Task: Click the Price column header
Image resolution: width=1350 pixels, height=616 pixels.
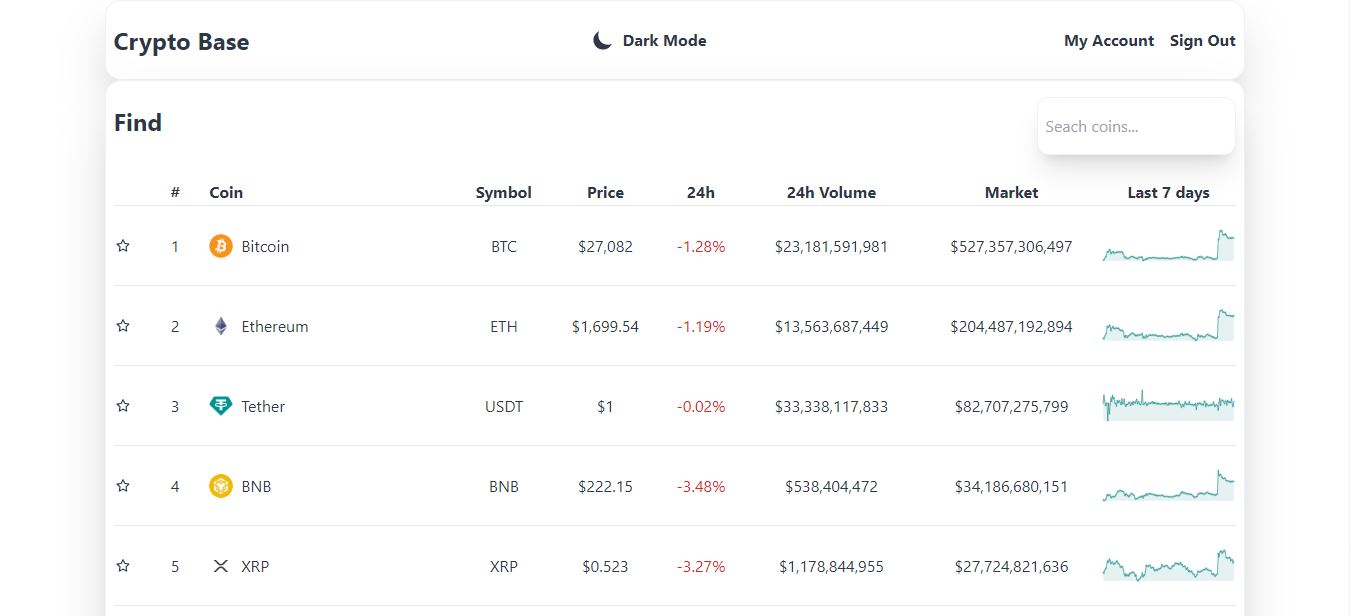Action: point(605,192)
